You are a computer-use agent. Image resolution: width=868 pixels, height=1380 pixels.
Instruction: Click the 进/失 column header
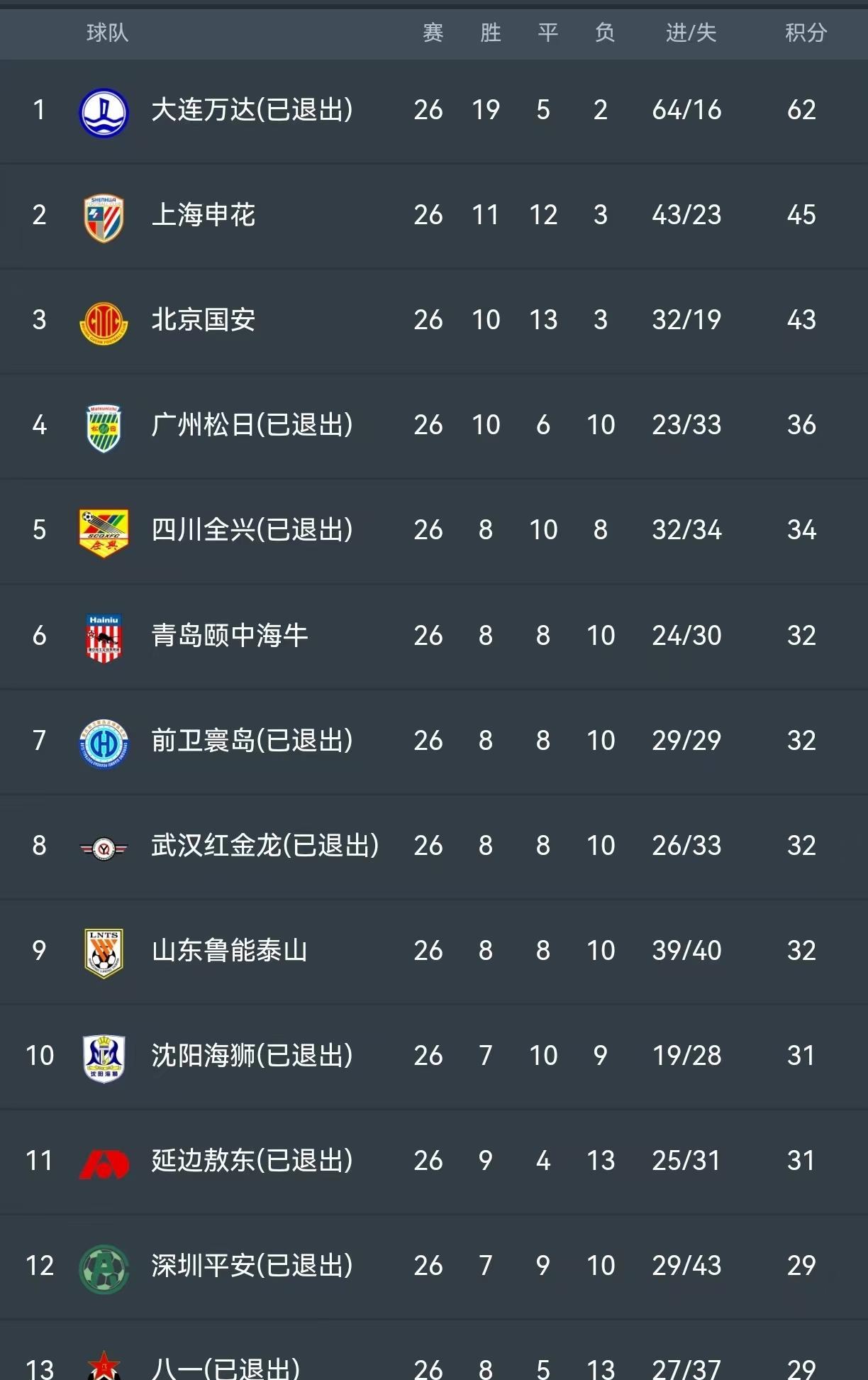691,33
